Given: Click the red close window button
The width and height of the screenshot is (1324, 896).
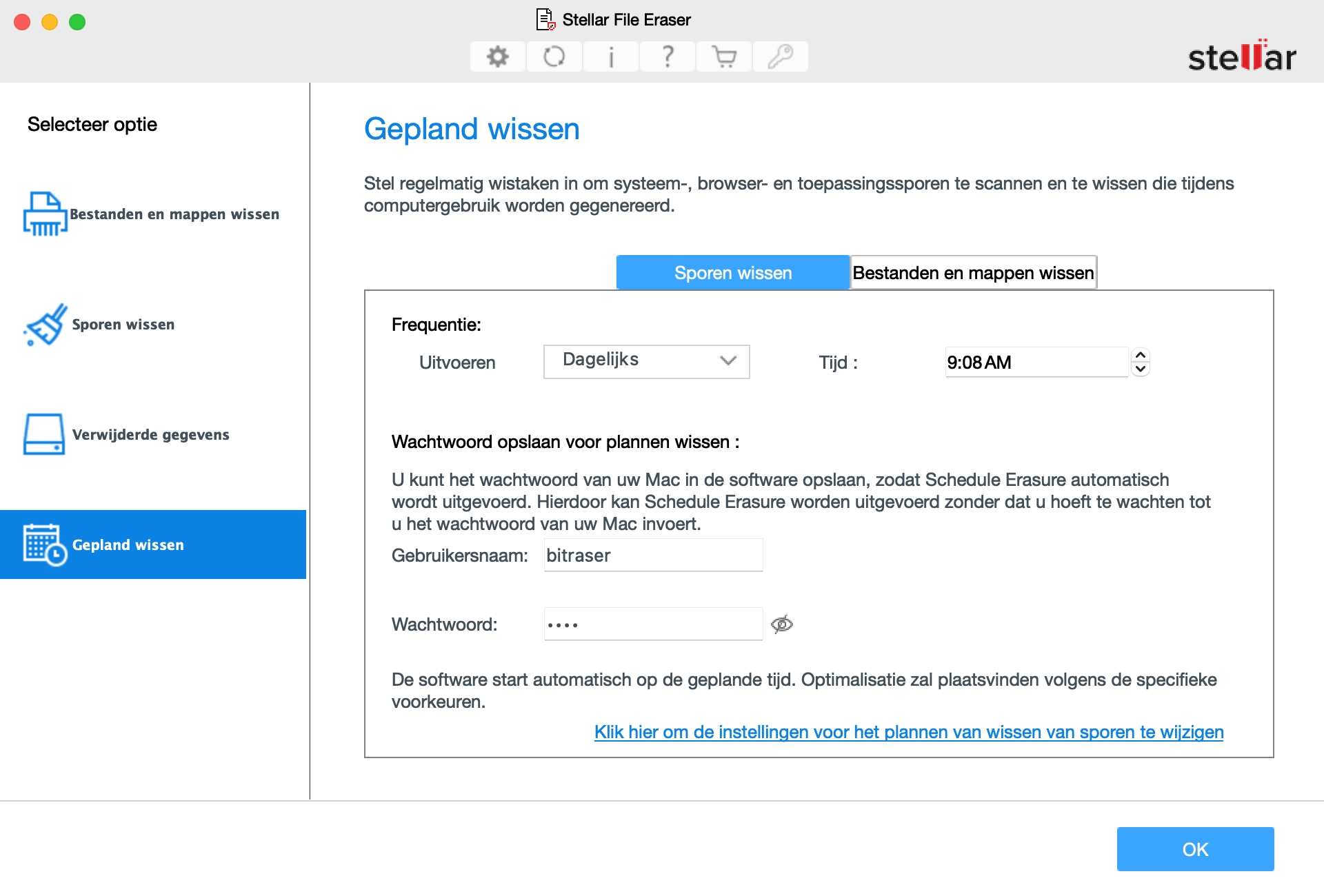Looking at the screenshot, I should point(22,22).
